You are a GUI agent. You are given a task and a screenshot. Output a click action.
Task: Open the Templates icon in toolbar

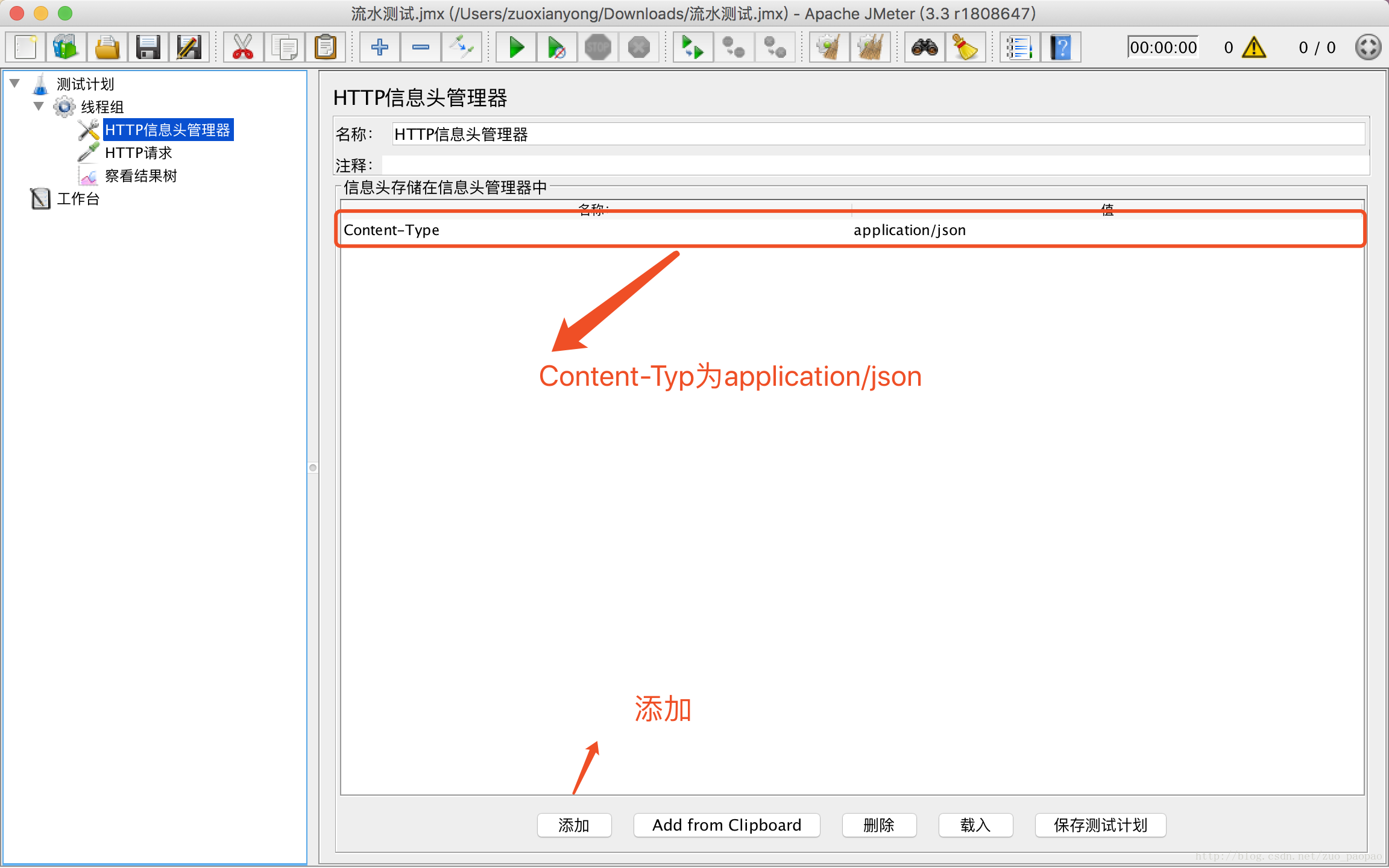(x=66, y=47)
